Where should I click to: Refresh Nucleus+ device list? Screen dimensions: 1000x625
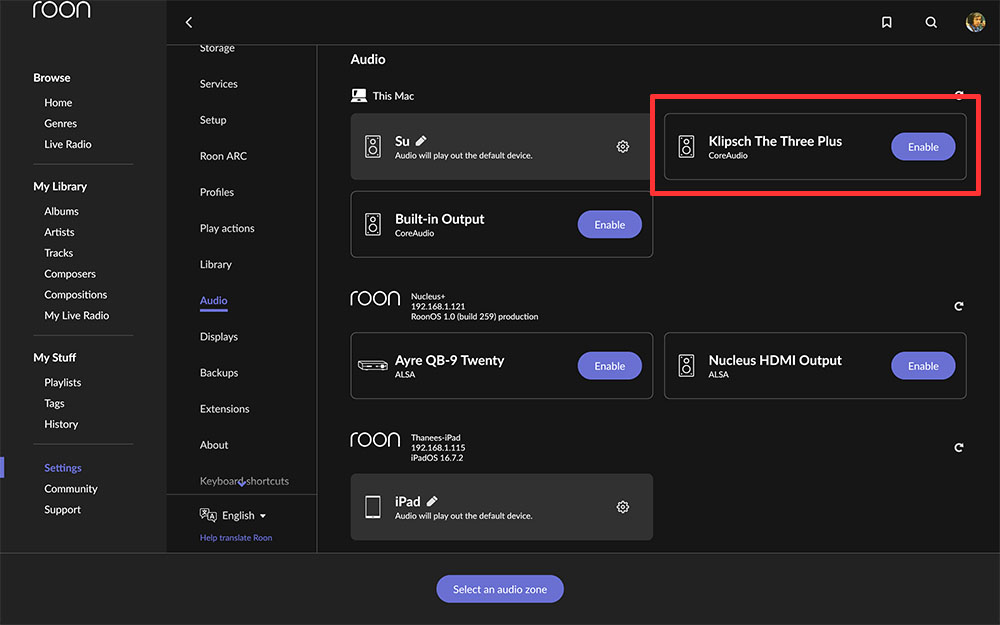pos(959,307)
